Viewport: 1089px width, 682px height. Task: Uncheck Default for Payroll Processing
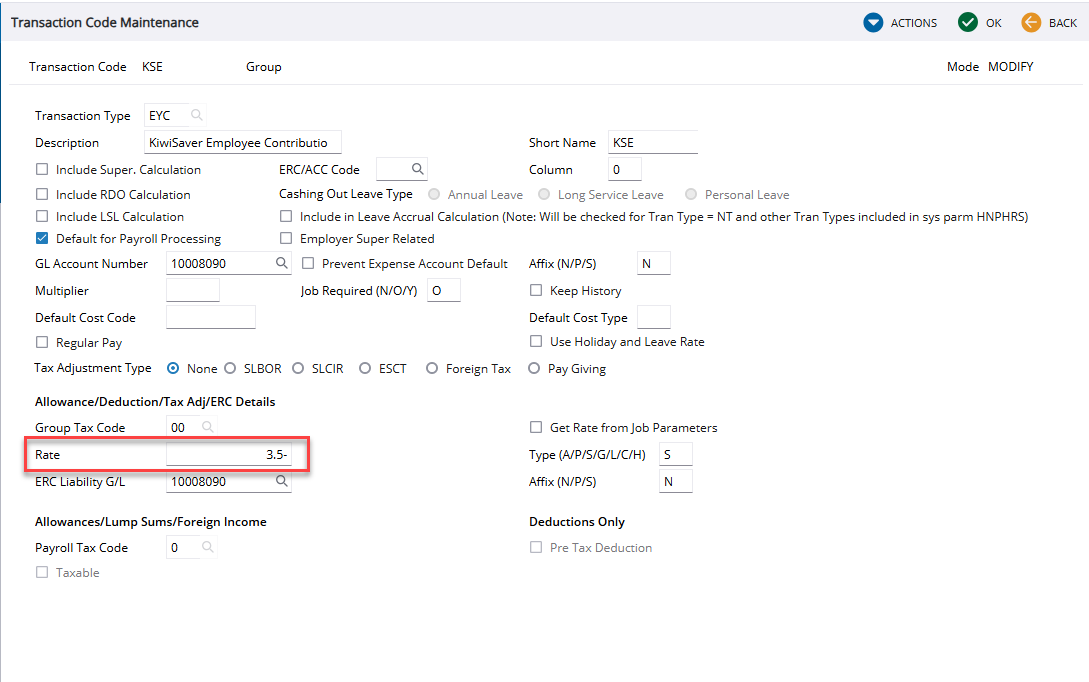(42, 239)
